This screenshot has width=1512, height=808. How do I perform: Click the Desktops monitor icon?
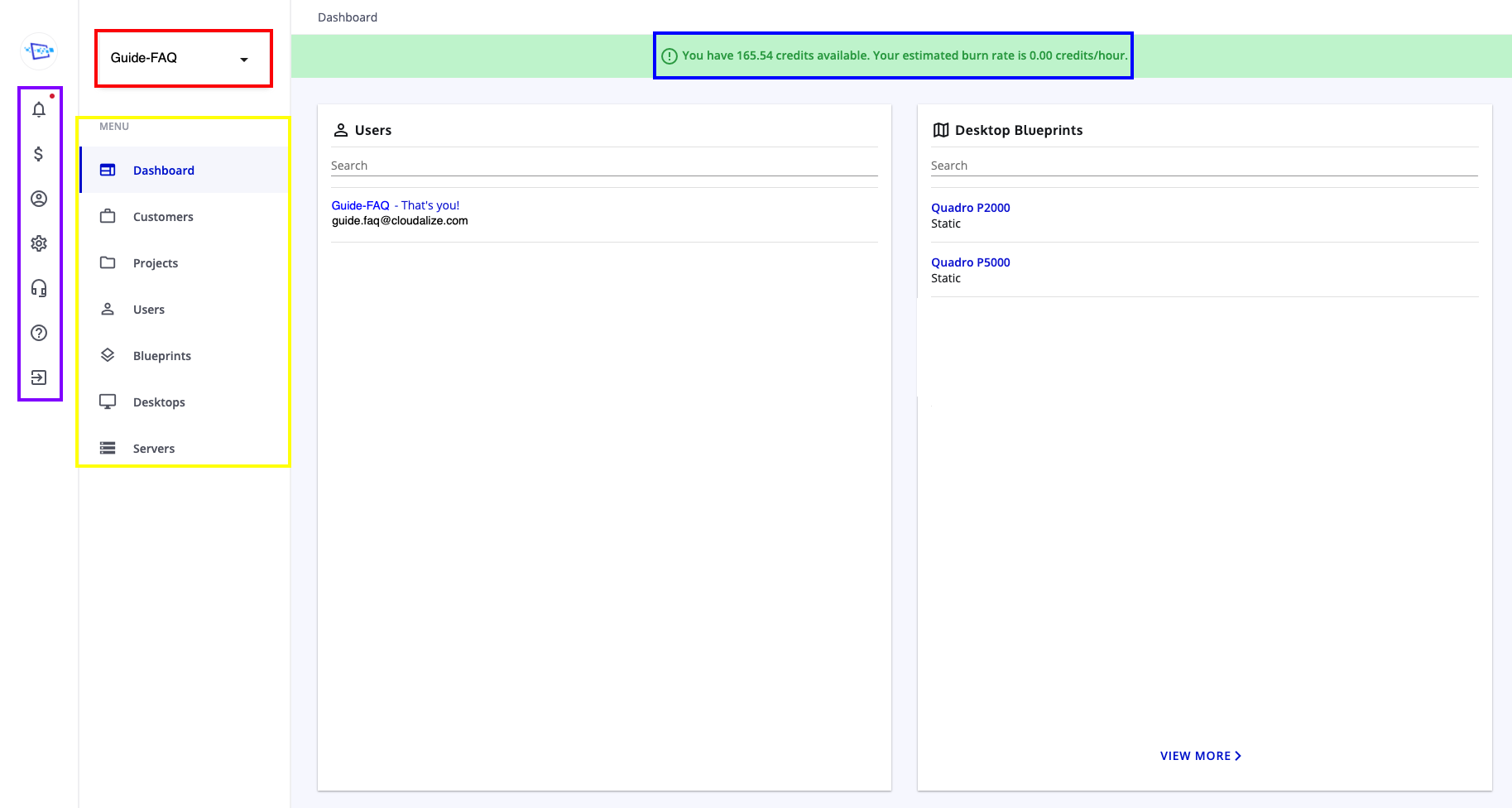click(x=108, y=402)
